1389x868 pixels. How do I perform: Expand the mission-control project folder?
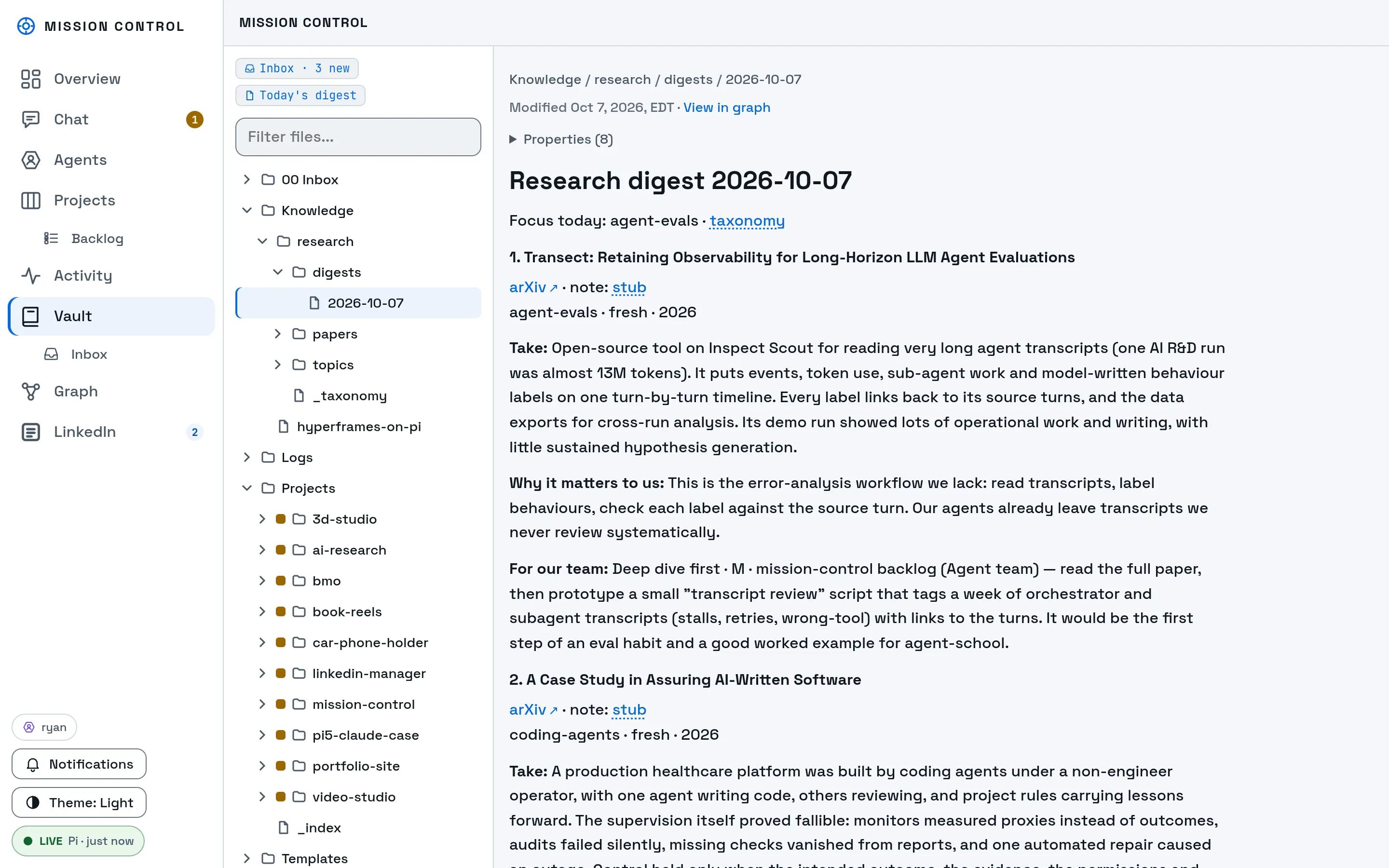pyautogui.click(x=262, y=705)
